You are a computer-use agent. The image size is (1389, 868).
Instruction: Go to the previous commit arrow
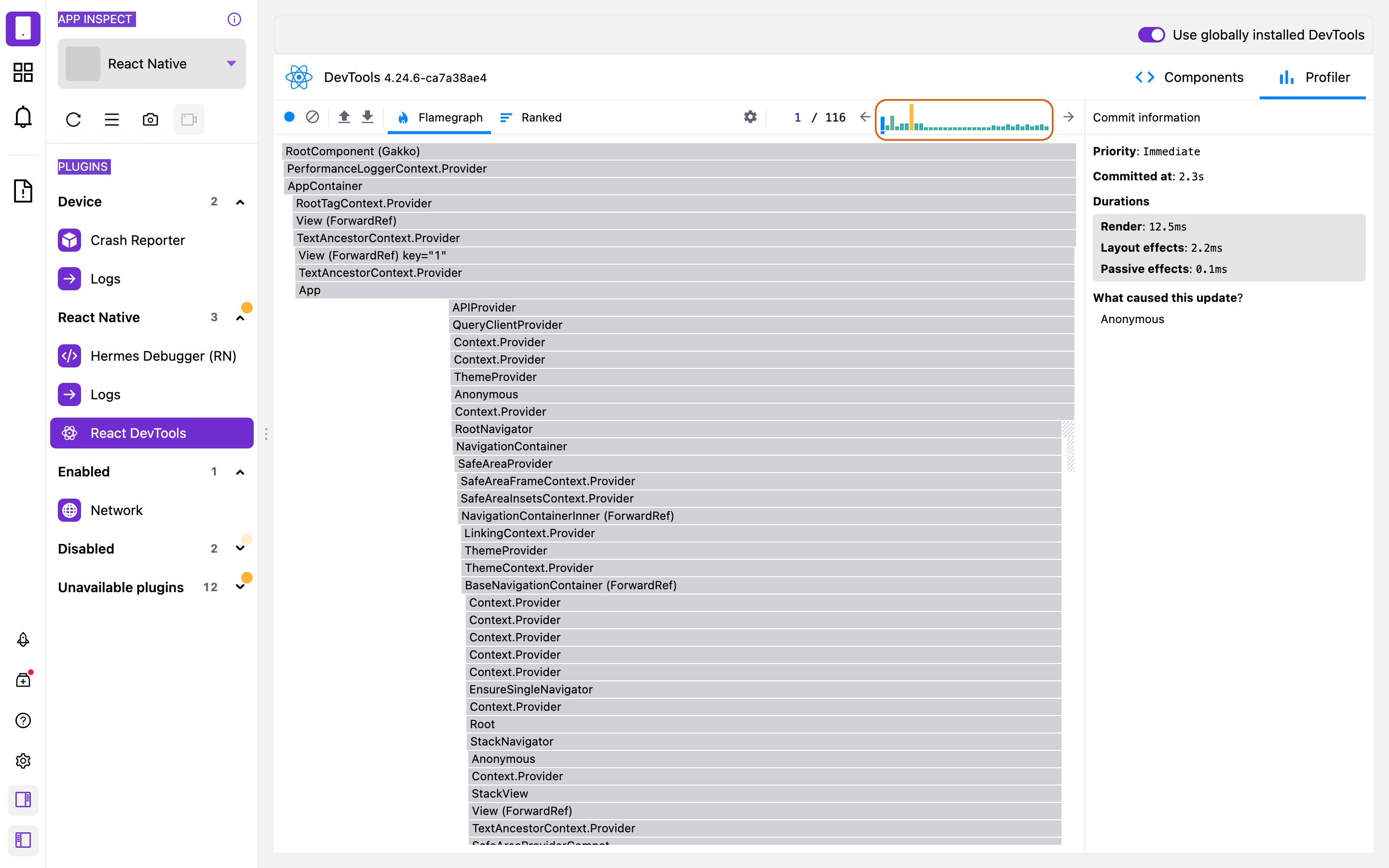coord(865,117)
